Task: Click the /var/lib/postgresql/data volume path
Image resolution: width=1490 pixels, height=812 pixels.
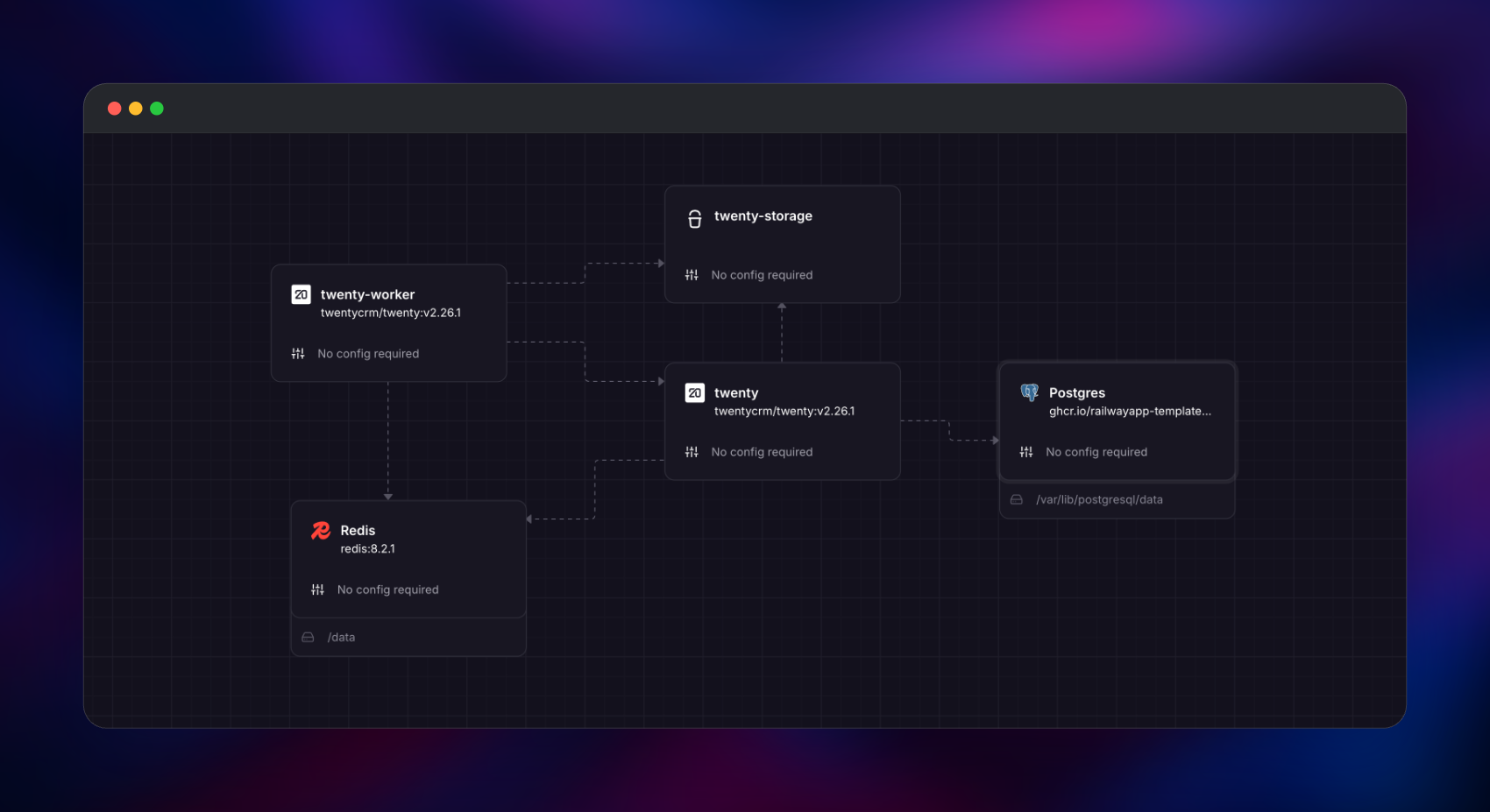Action: [x=1099, y=500]
